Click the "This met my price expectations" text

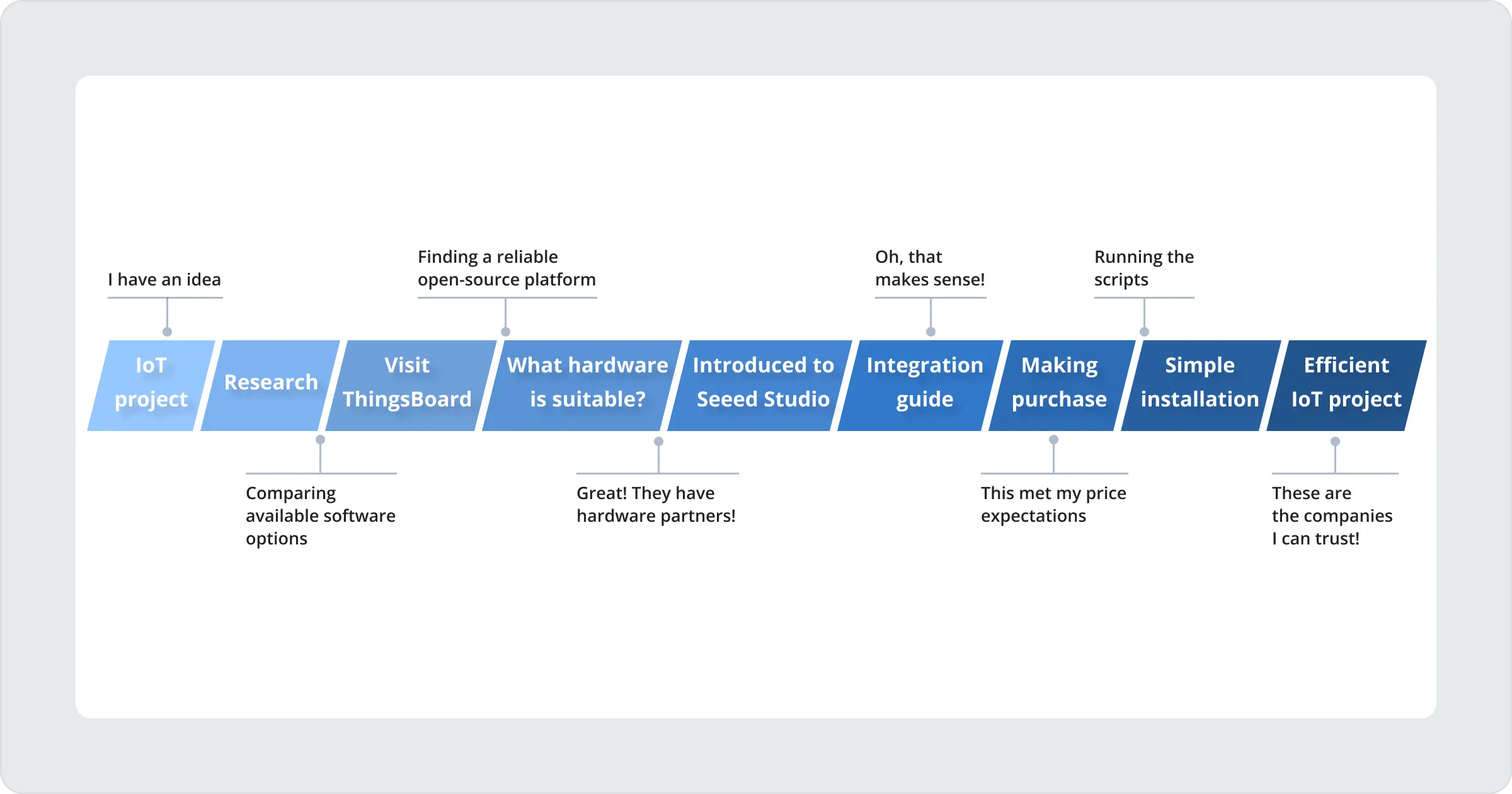1053,504
